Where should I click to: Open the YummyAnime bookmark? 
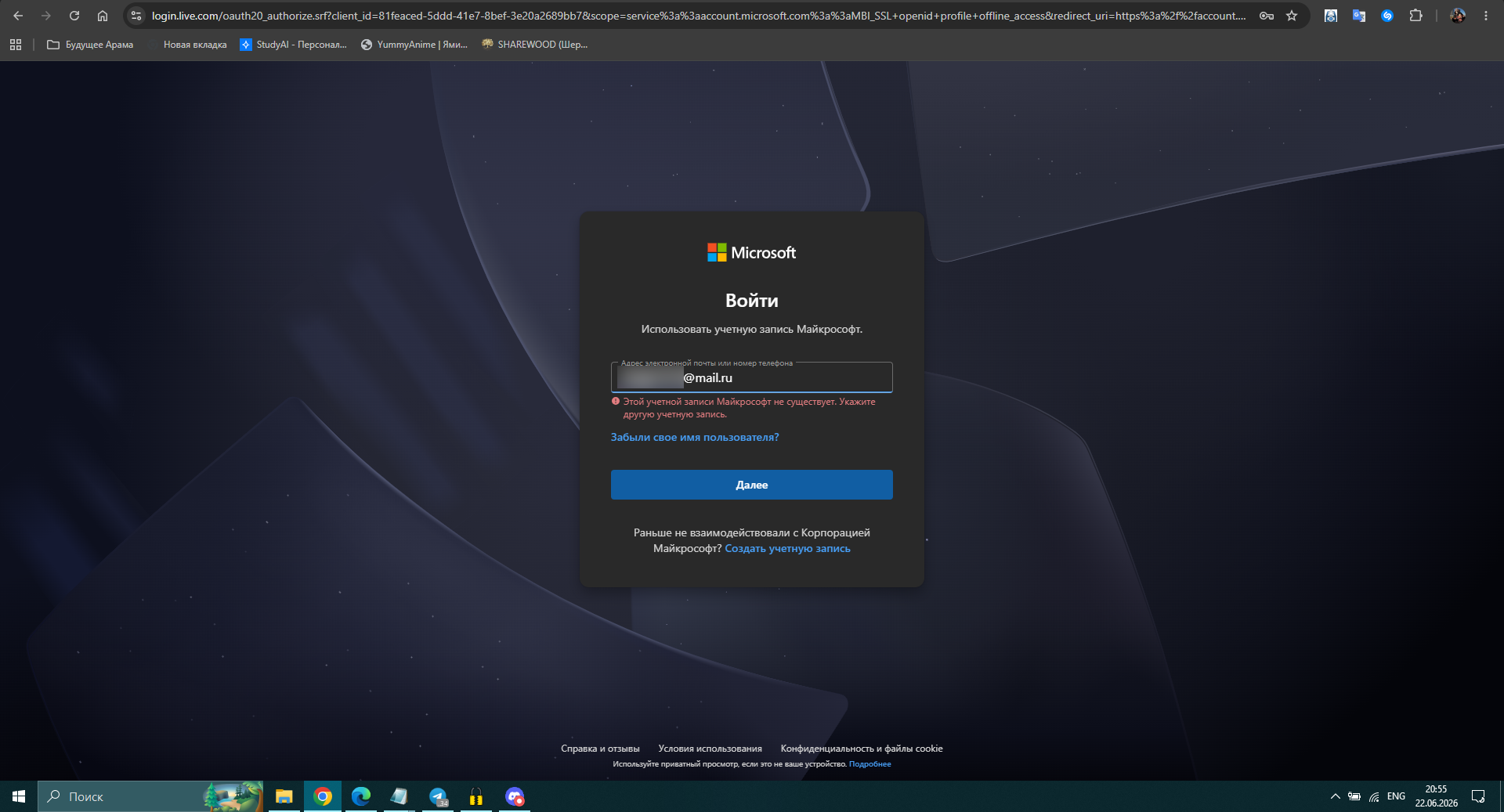point(414,45)
